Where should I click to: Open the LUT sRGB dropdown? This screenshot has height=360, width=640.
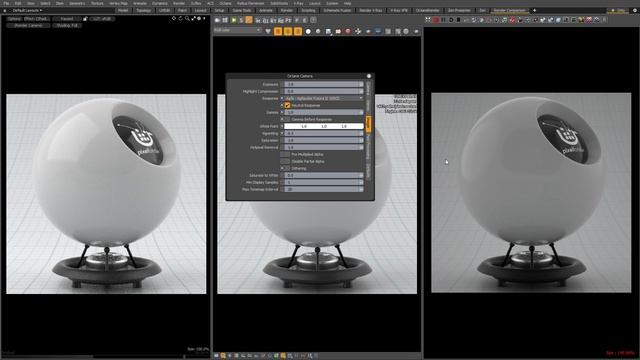click(102, 19)
